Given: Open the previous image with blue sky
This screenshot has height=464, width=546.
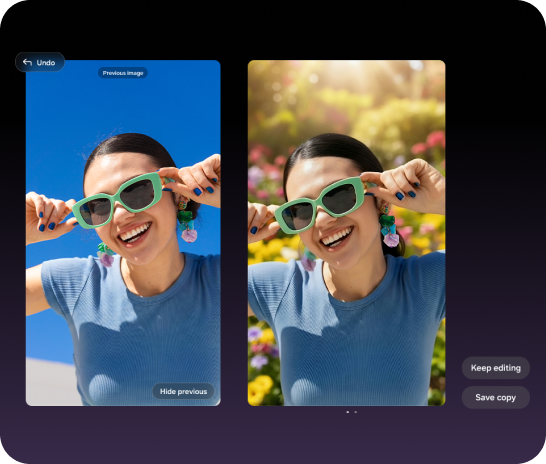Looking at the screenshot, I should click(x=123, y=233).
